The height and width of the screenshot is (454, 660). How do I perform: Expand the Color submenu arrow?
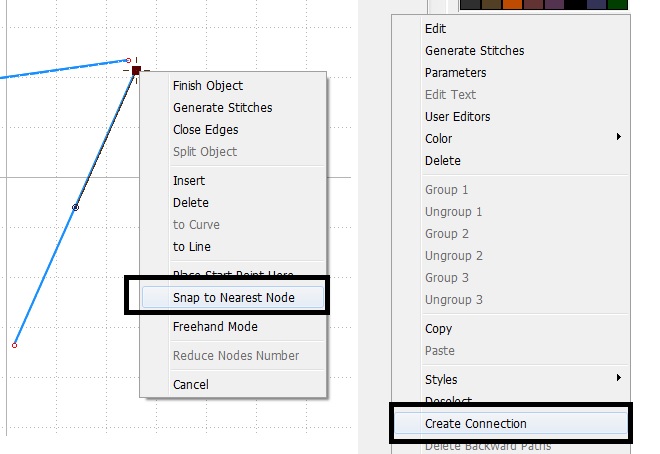[x=619, y=137]
